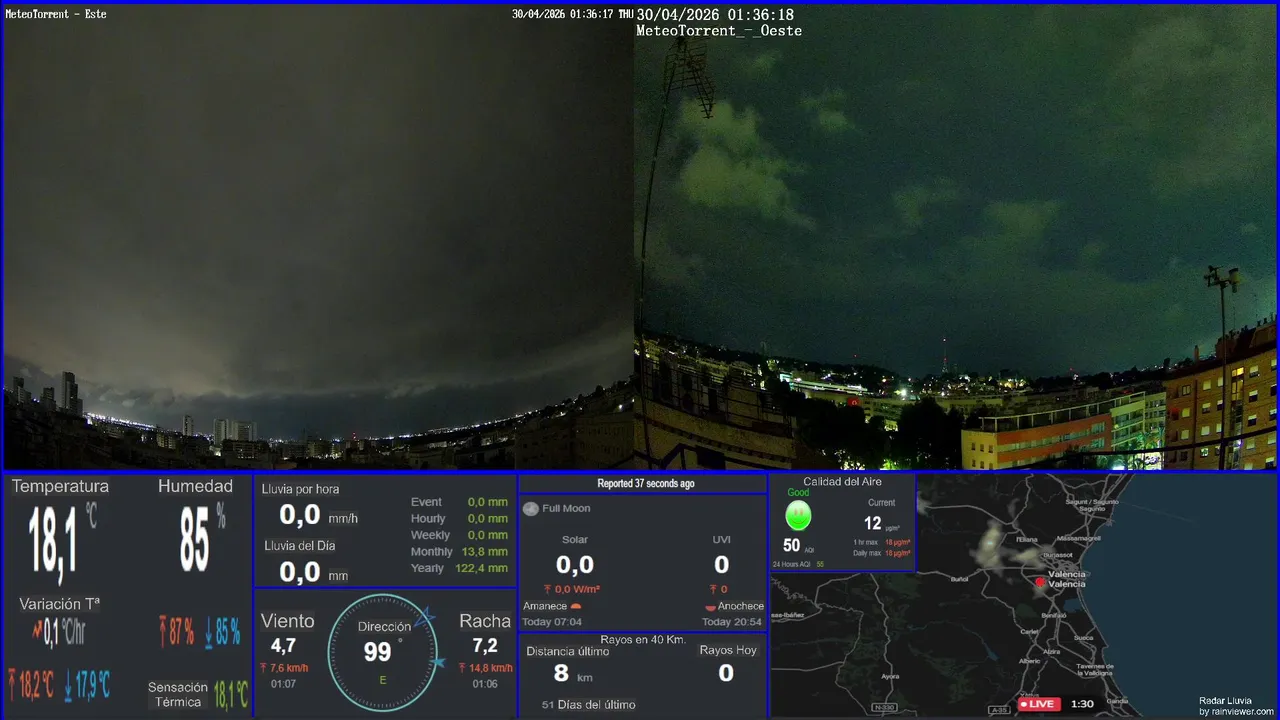
Task: Click the 'Calidad del Aire' heading
Action: [842, 482]
